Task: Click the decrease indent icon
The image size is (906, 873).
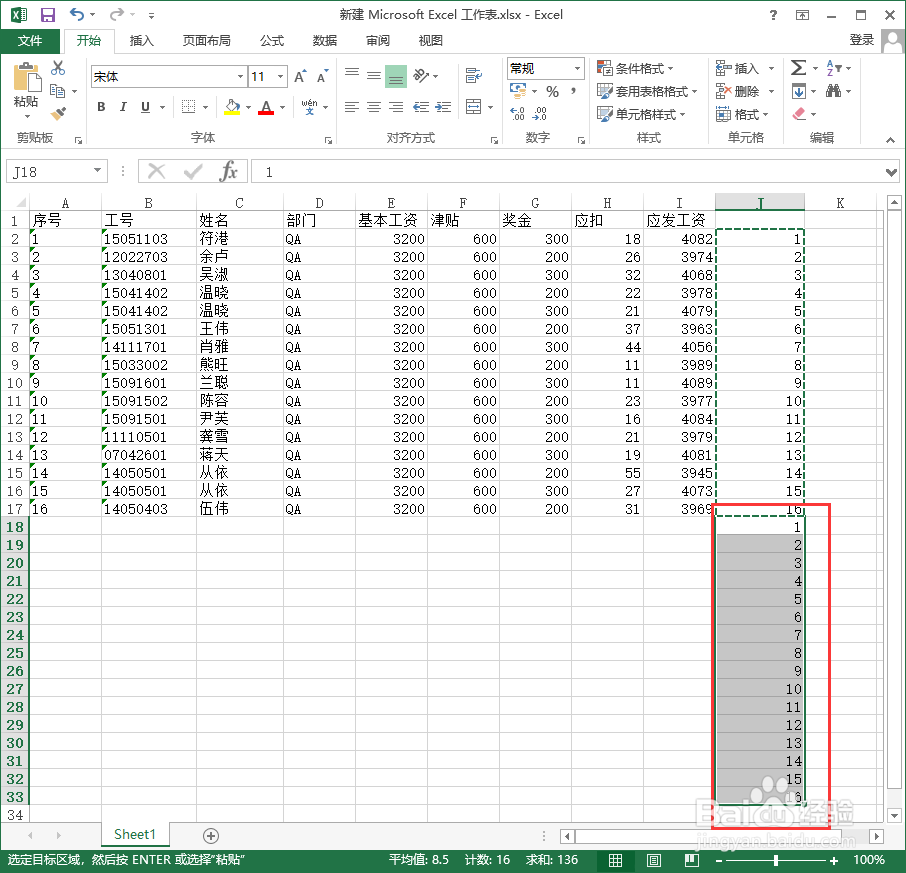Action: click(421, 107)
